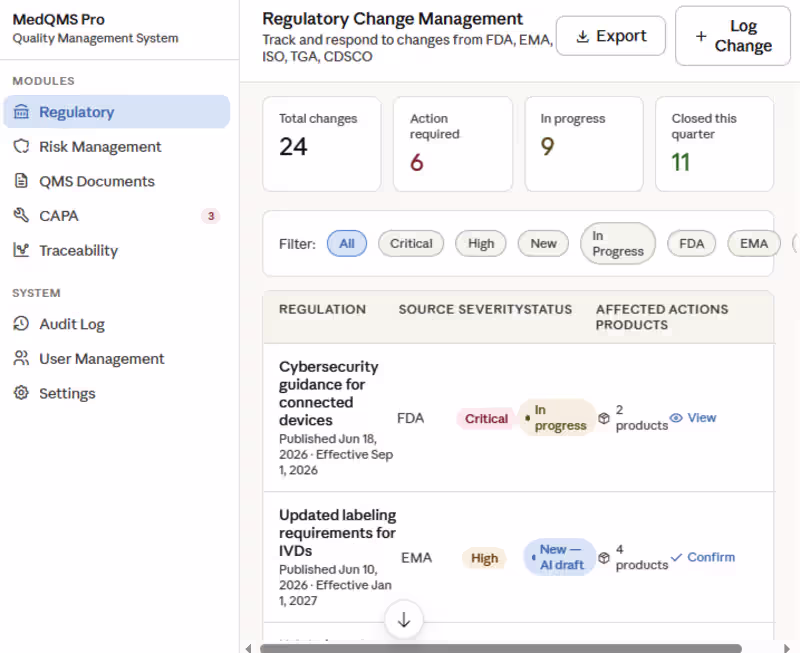Image resolution: width=800 pixels, height=653 pixels.
Task: Click the Critical severity badge
Action: tap(486, 419)
